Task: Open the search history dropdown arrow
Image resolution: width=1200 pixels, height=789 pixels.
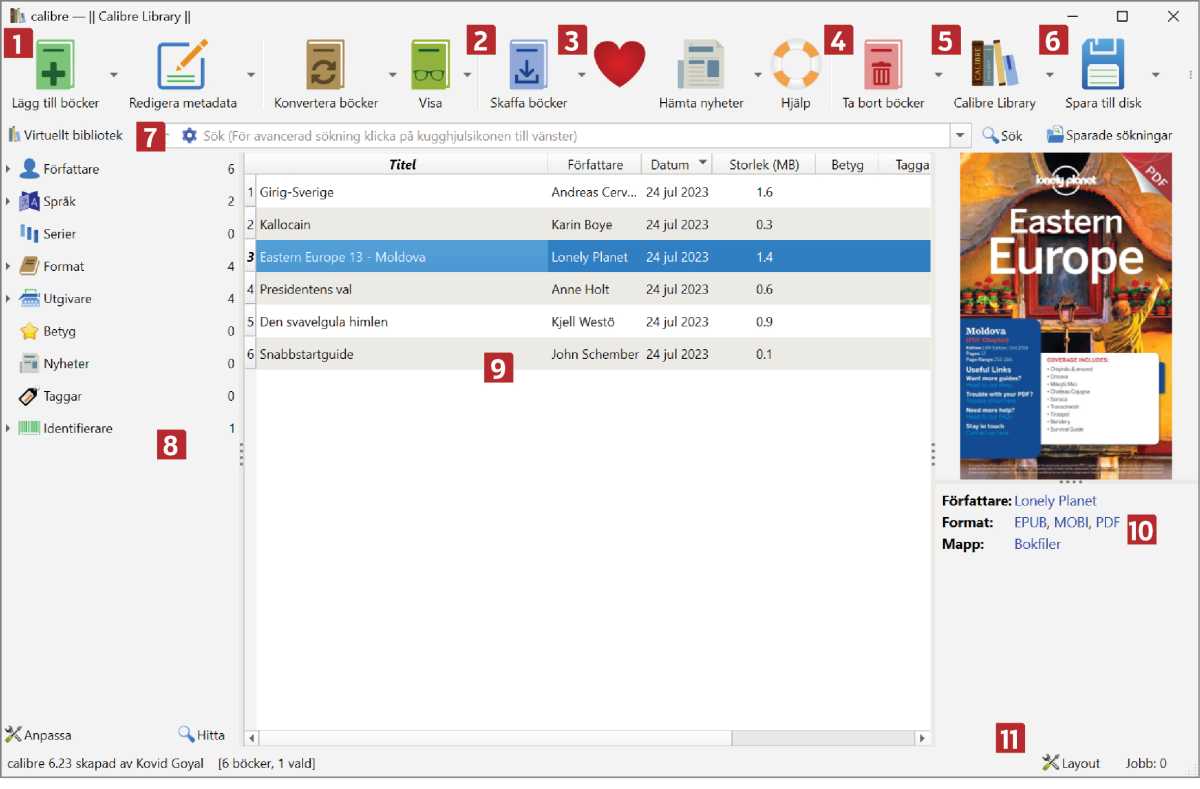Action: [x=961, y=135]
